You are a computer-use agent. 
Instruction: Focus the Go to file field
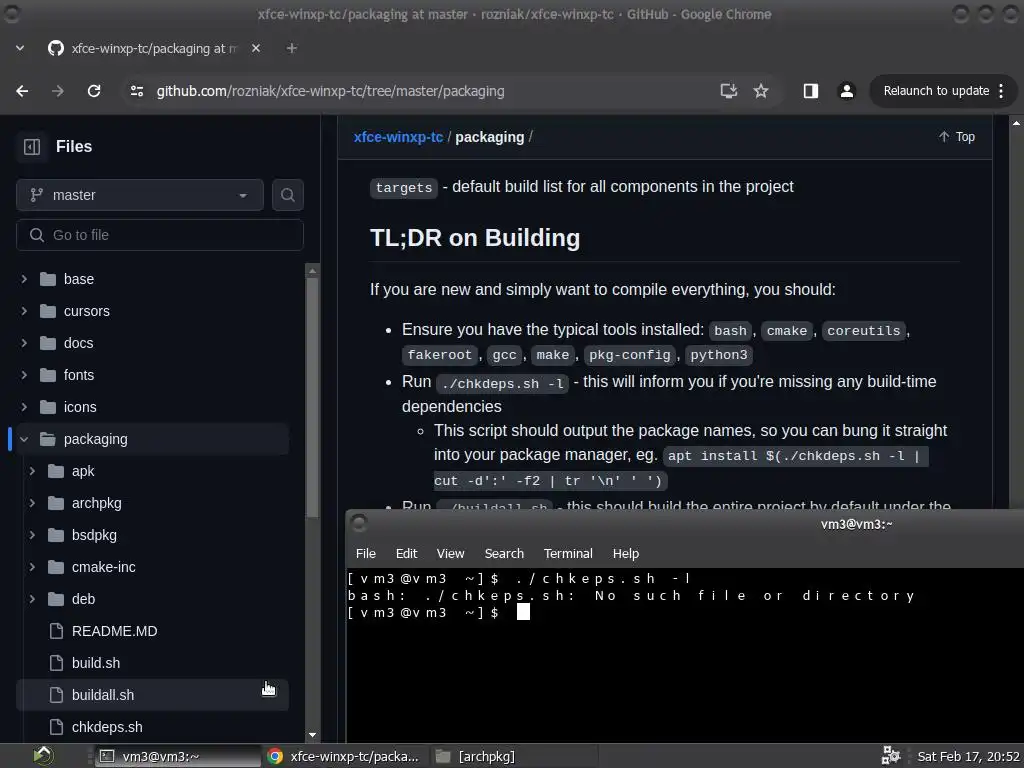(160, 235)
